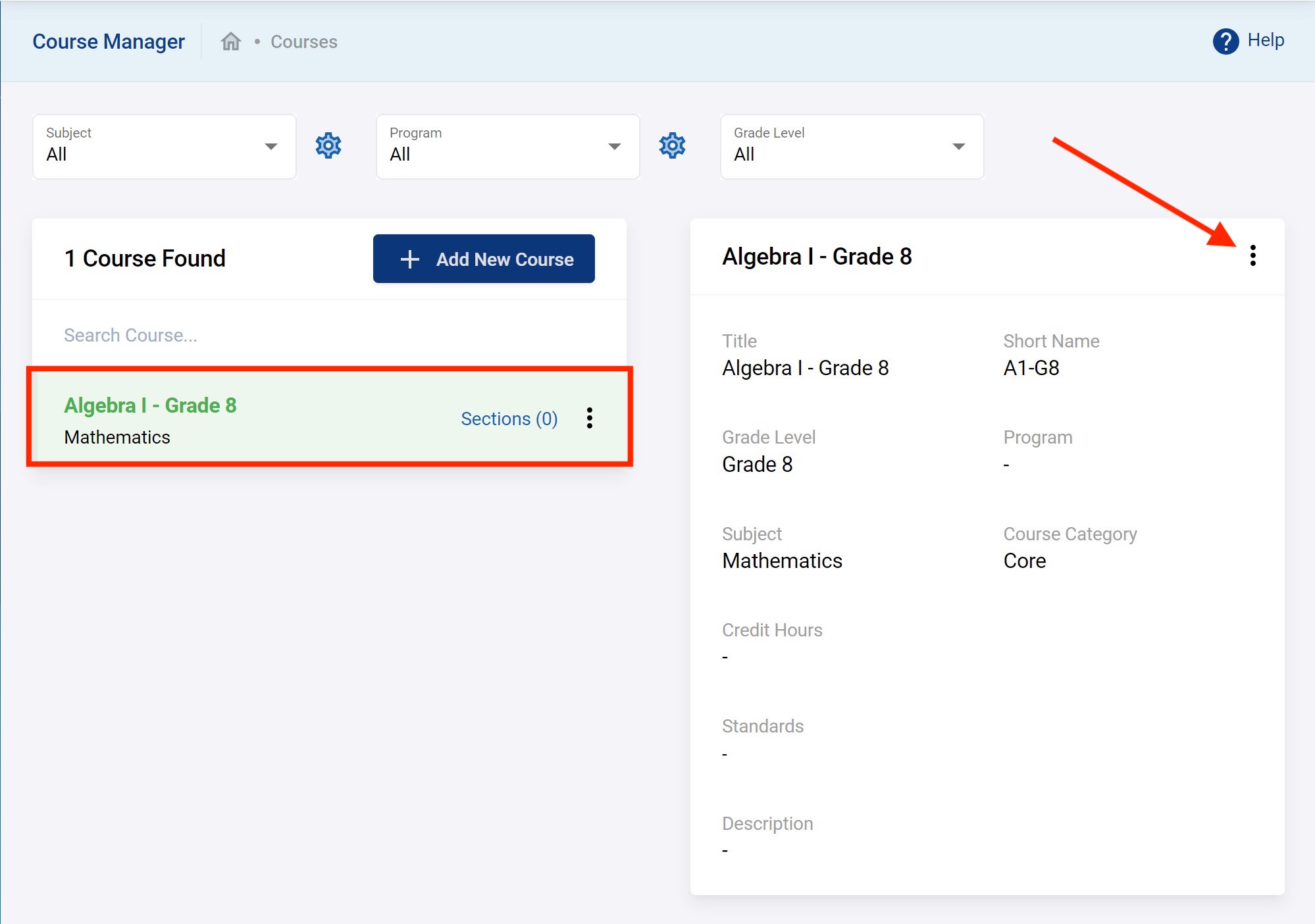
Task: Click the details panel Algebra I heading
Action: coord(817,257)
